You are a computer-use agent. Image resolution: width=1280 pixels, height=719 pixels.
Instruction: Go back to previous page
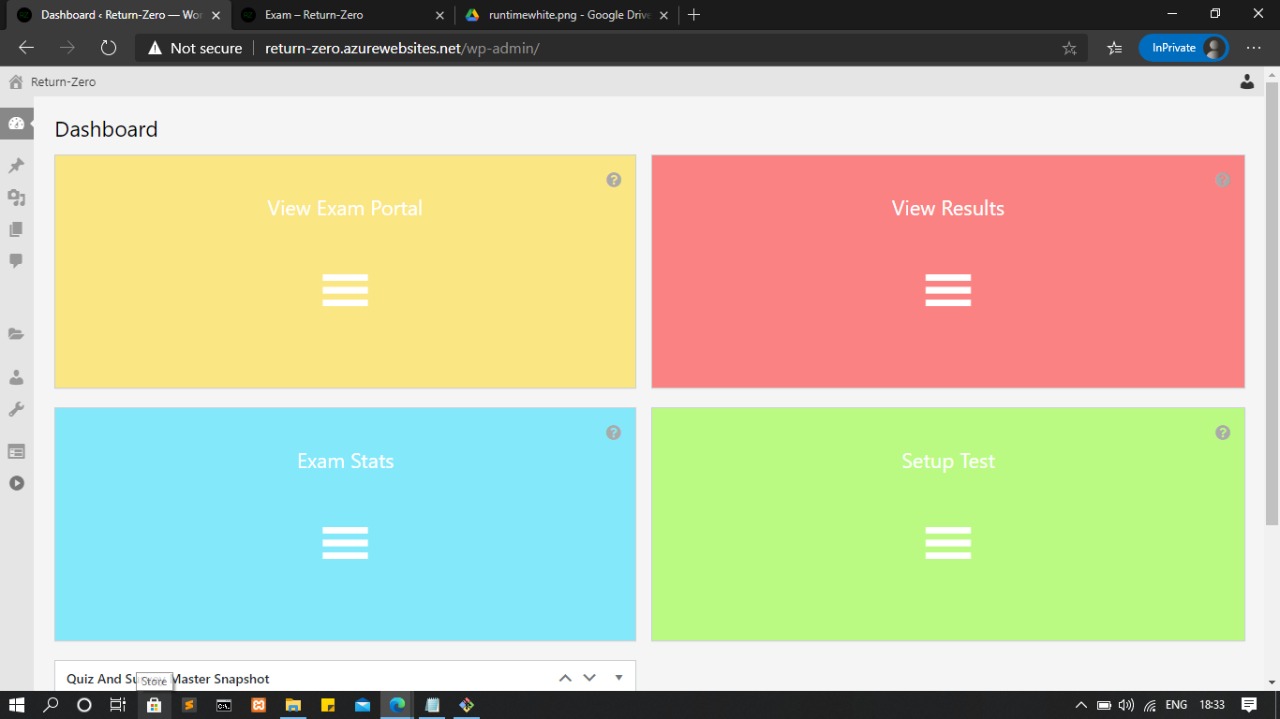26,48
